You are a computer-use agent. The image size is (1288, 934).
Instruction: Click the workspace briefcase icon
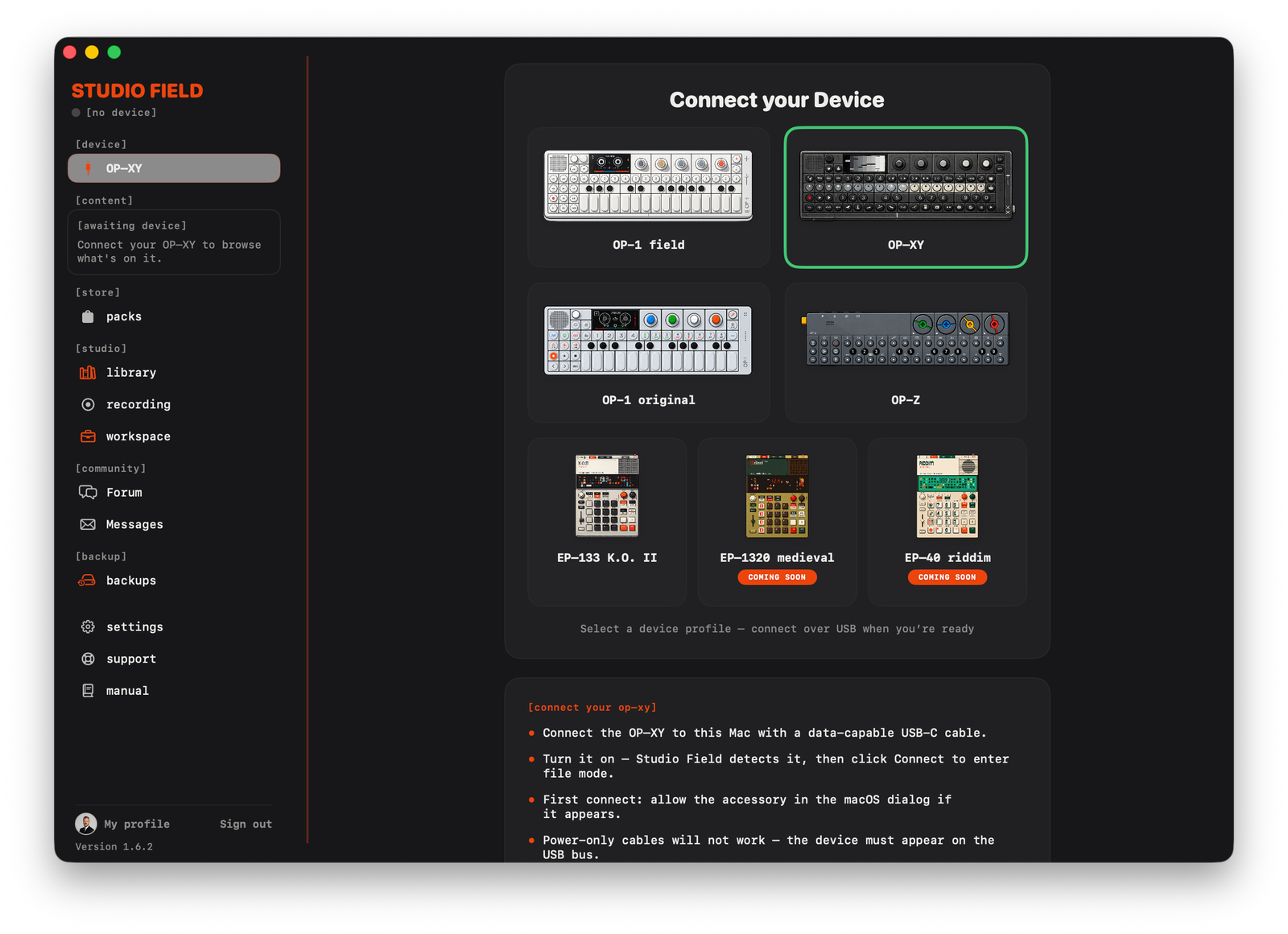point(88,436)
